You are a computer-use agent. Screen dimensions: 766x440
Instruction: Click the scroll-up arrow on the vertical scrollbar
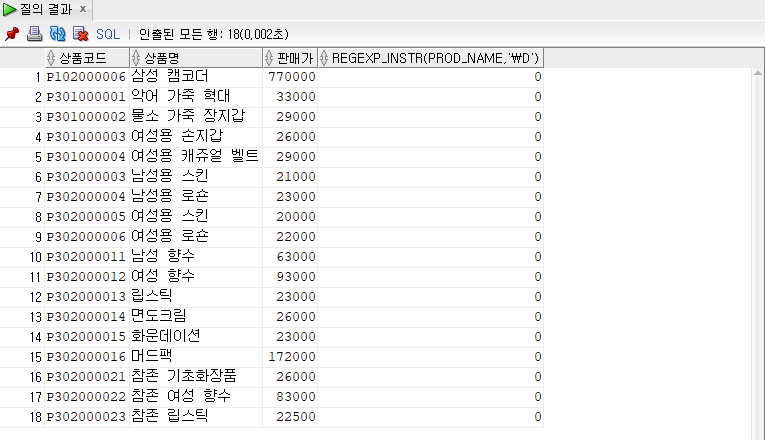[758, 73]
